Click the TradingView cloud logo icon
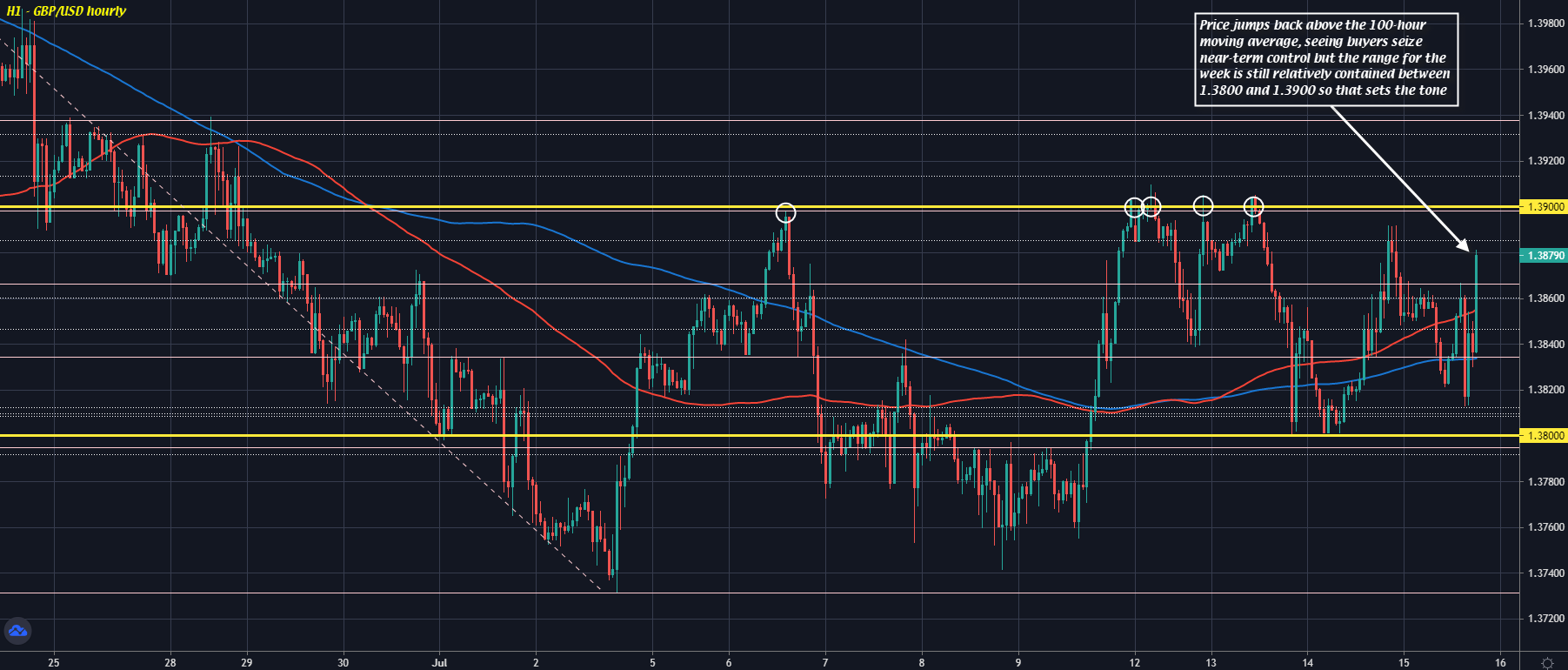 pyautogui.click(x=17, y=631)
